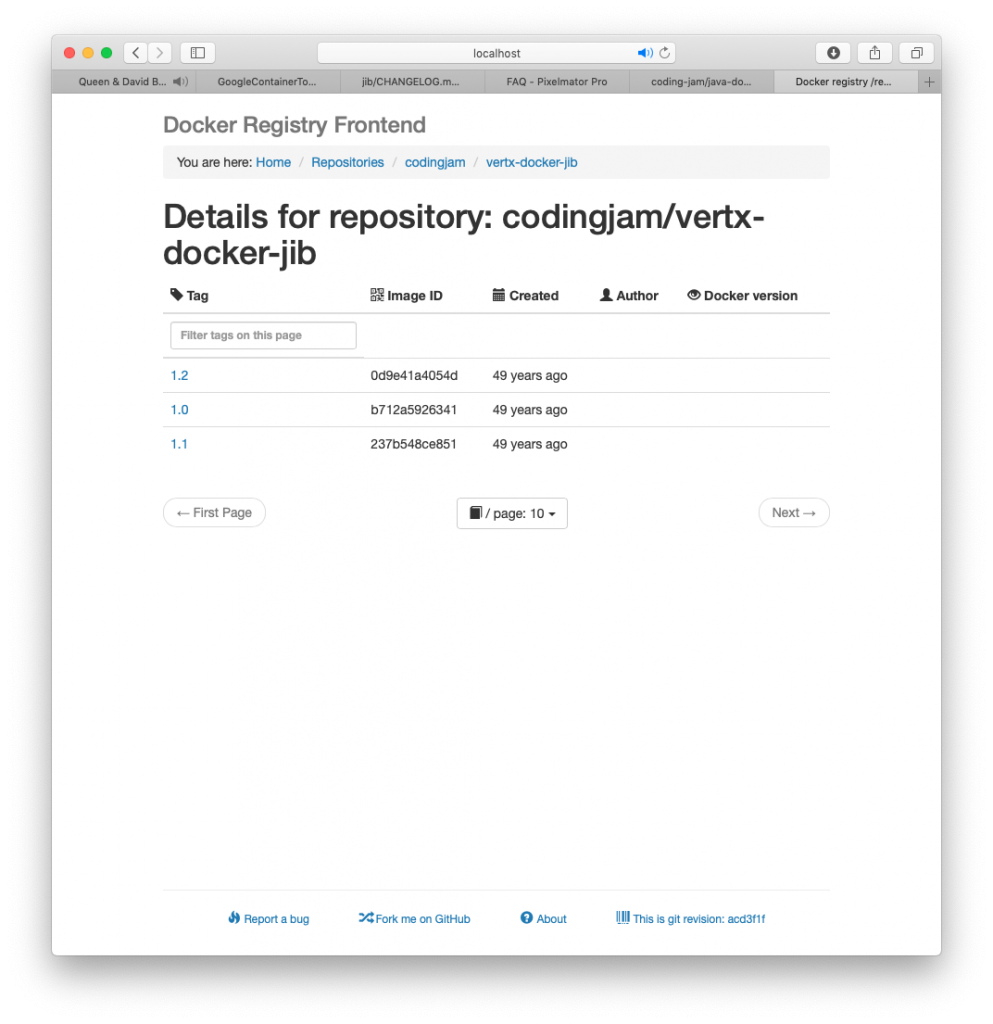
Task: Select image ID 0d9e41a4054d text
Action: pyautogui.click(x=414, y=376)
